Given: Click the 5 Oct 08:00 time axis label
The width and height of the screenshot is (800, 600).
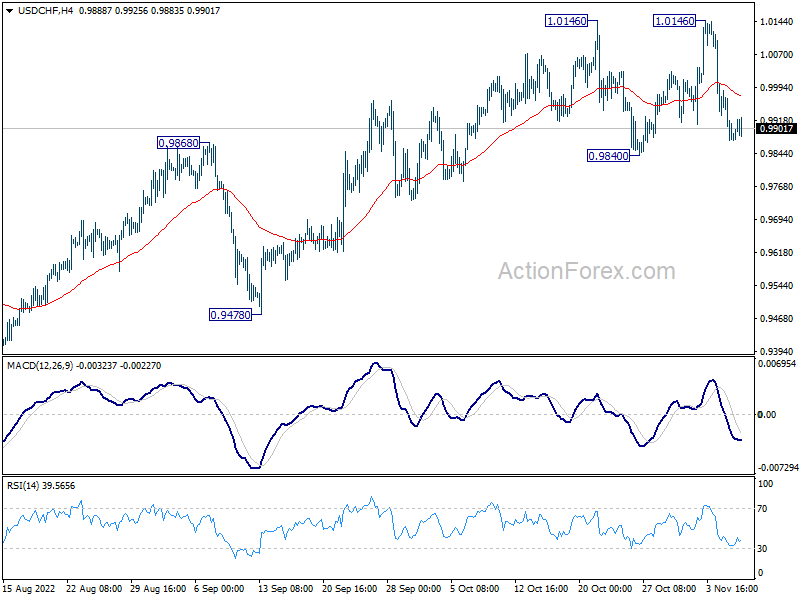Looking at the screenshot, I should [474, 588].
